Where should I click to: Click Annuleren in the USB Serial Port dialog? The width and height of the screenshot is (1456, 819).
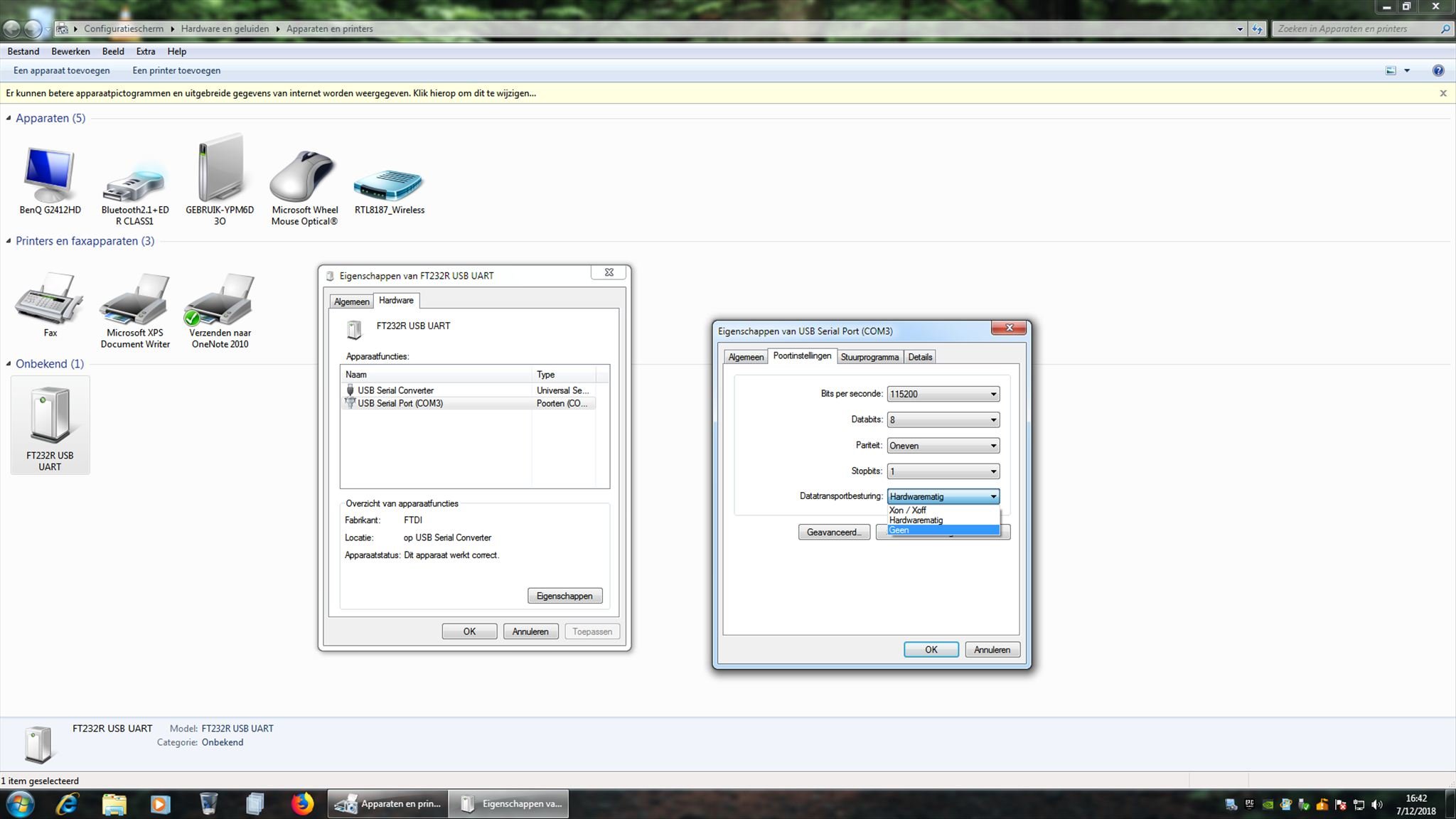coord(992,650)
